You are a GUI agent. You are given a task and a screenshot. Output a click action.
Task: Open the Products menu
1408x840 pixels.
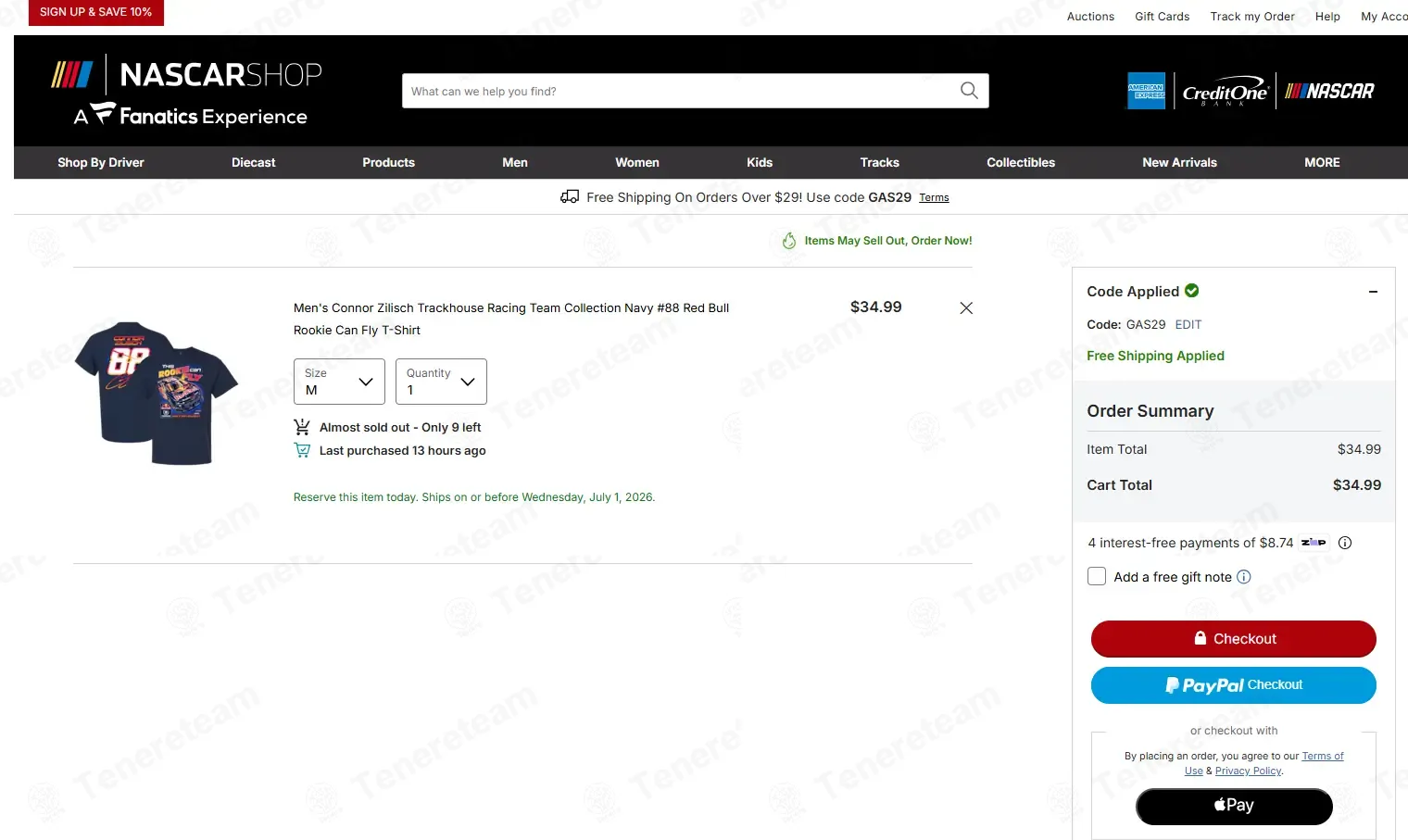(389, 162)
